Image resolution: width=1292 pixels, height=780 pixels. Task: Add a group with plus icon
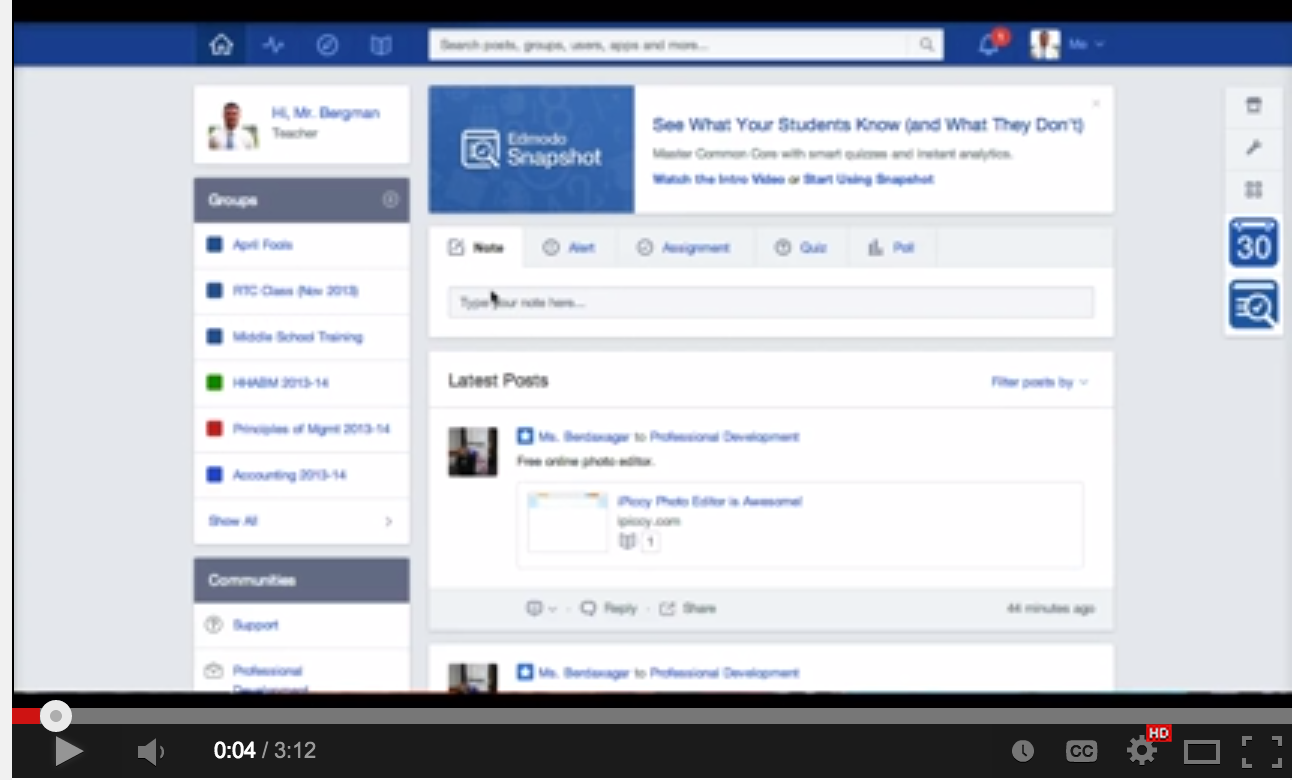coord(390,200)
